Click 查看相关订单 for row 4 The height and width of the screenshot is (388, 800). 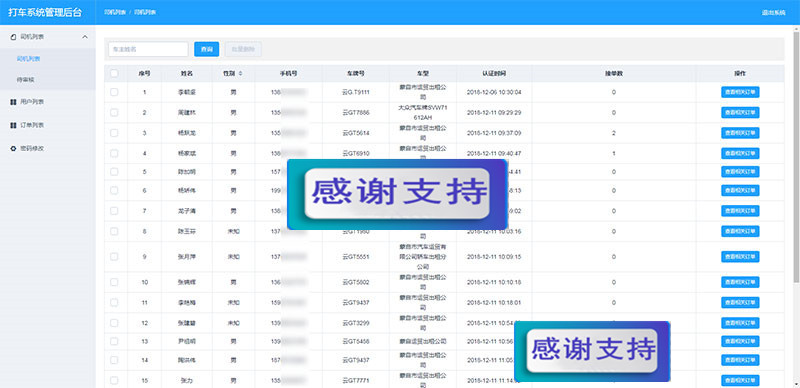[740, 153]
